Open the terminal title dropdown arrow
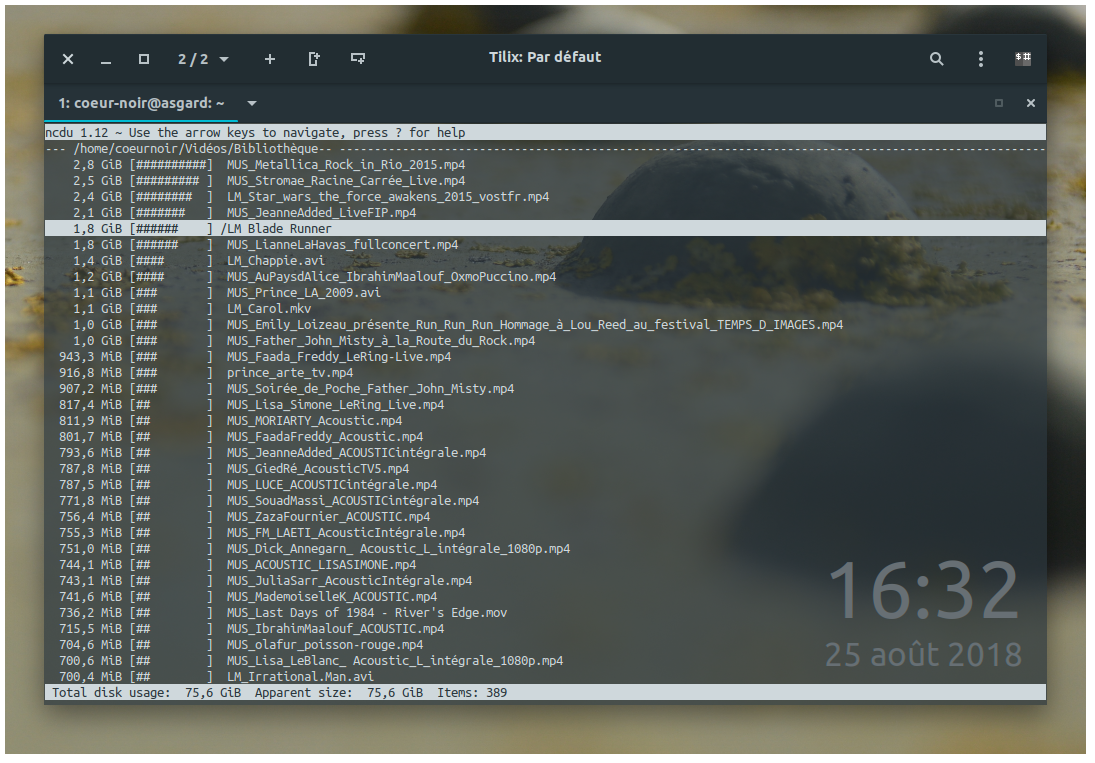Image resolution: width=1095 pixels, height=763 pixels. (252, 103)
